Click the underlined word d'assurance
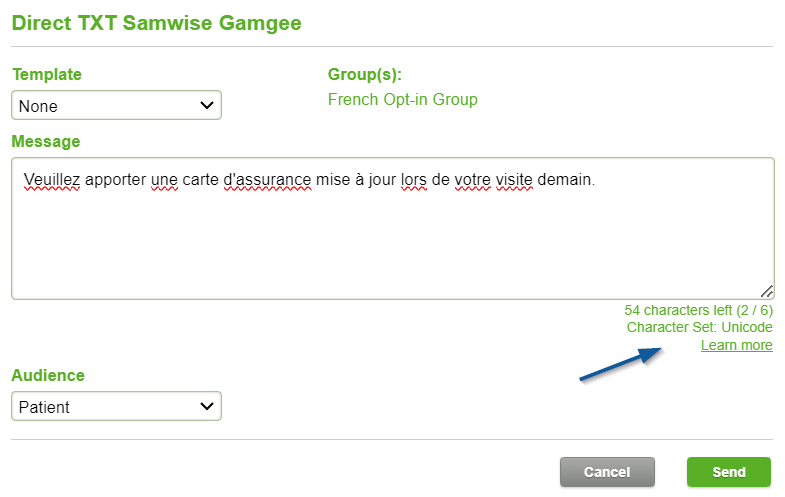 pyautogui.click(x=267, y=180)
